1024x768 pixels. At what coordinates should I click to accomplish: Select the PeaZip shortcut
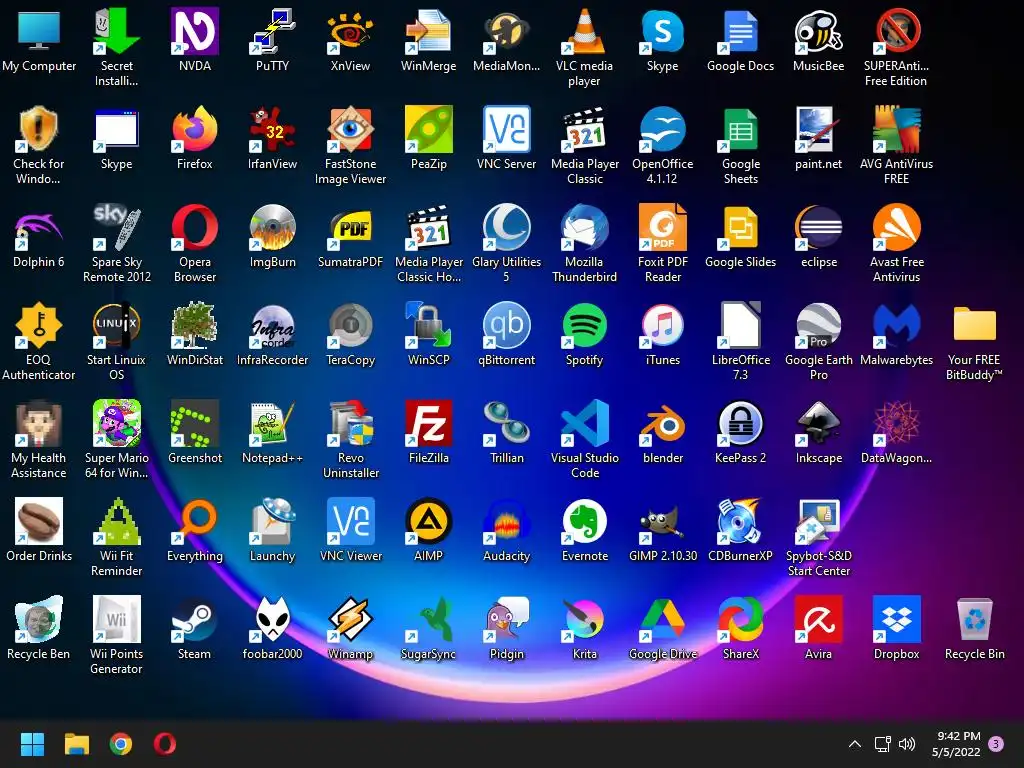pos(428,129)
